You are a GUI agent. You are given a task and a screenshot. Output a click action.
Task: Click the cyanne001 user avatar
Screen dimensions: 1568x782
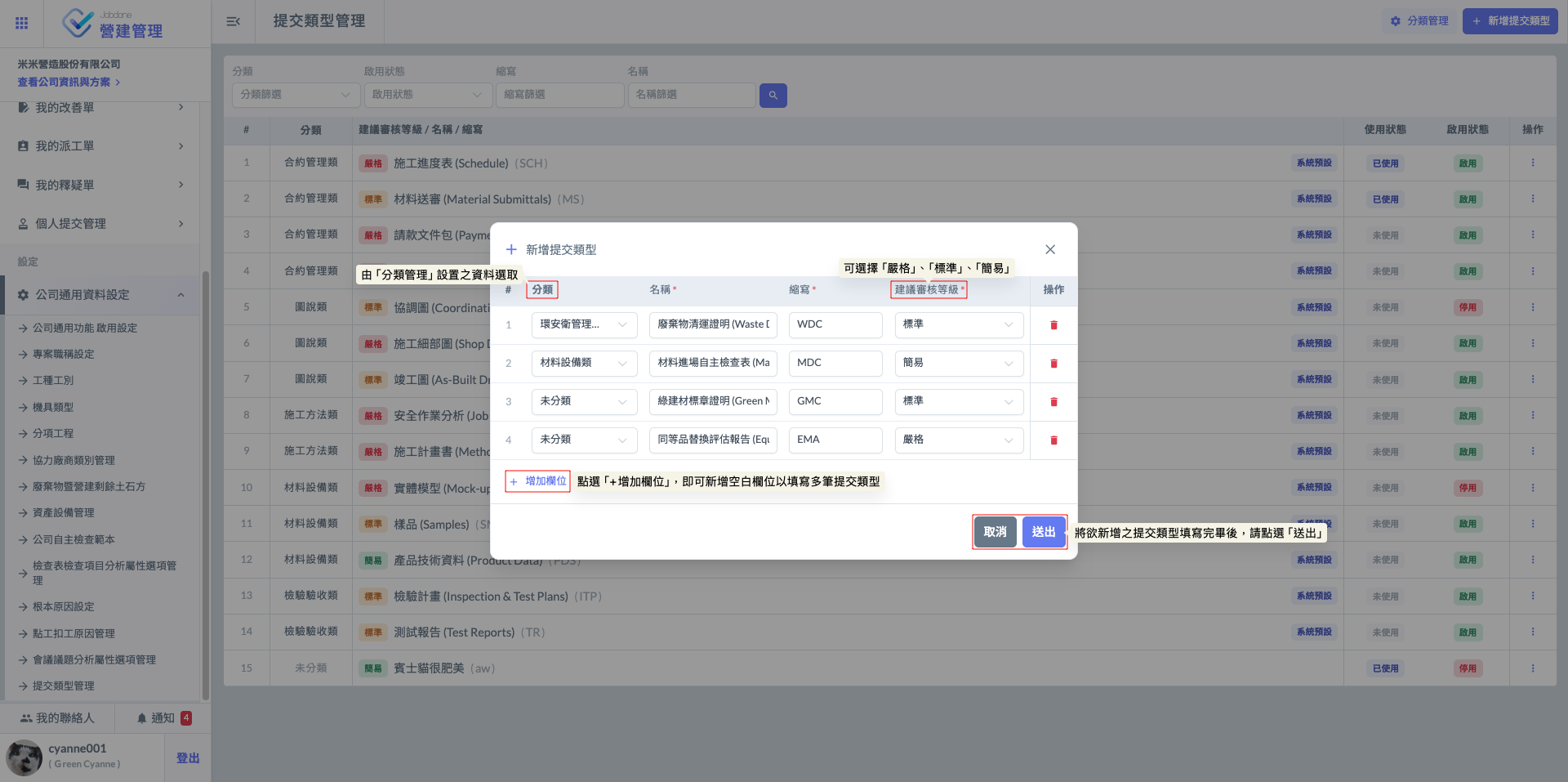point(24,757)
